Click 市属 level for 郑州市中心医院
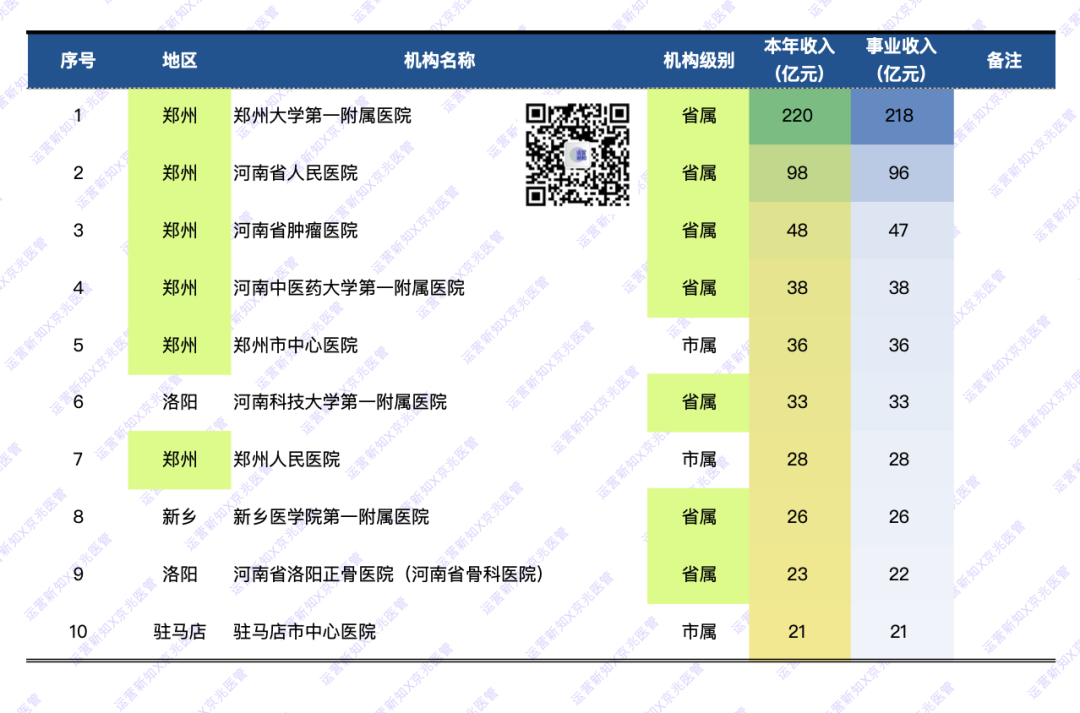The width and height of the screenshot is (1080, 713). [x=698, y=345]
